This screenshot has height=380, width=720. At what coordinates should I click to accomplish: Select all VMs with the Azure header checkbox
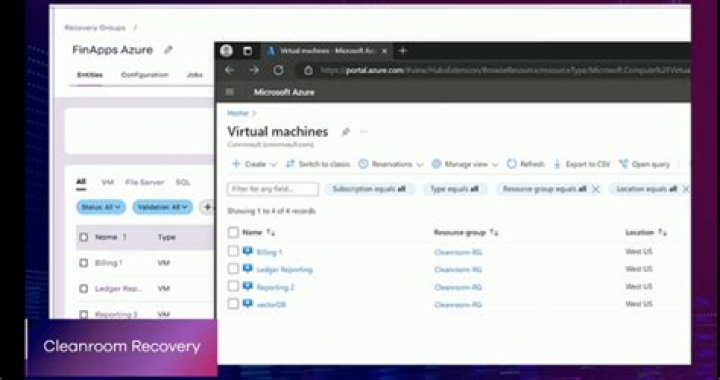(x=233, y=232)
